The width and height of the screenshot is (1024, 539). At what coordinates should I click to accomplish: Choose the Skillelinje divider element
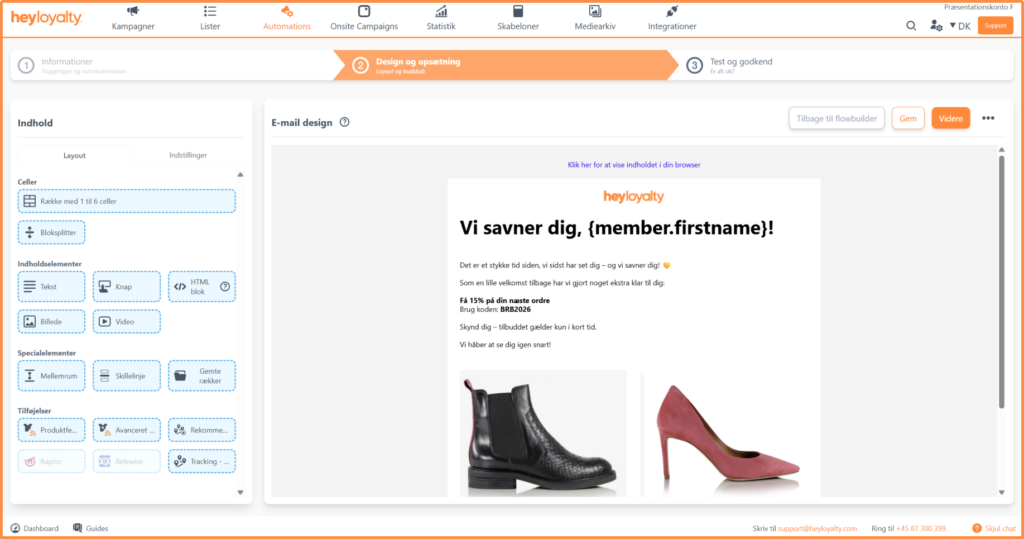click(126, 376)
